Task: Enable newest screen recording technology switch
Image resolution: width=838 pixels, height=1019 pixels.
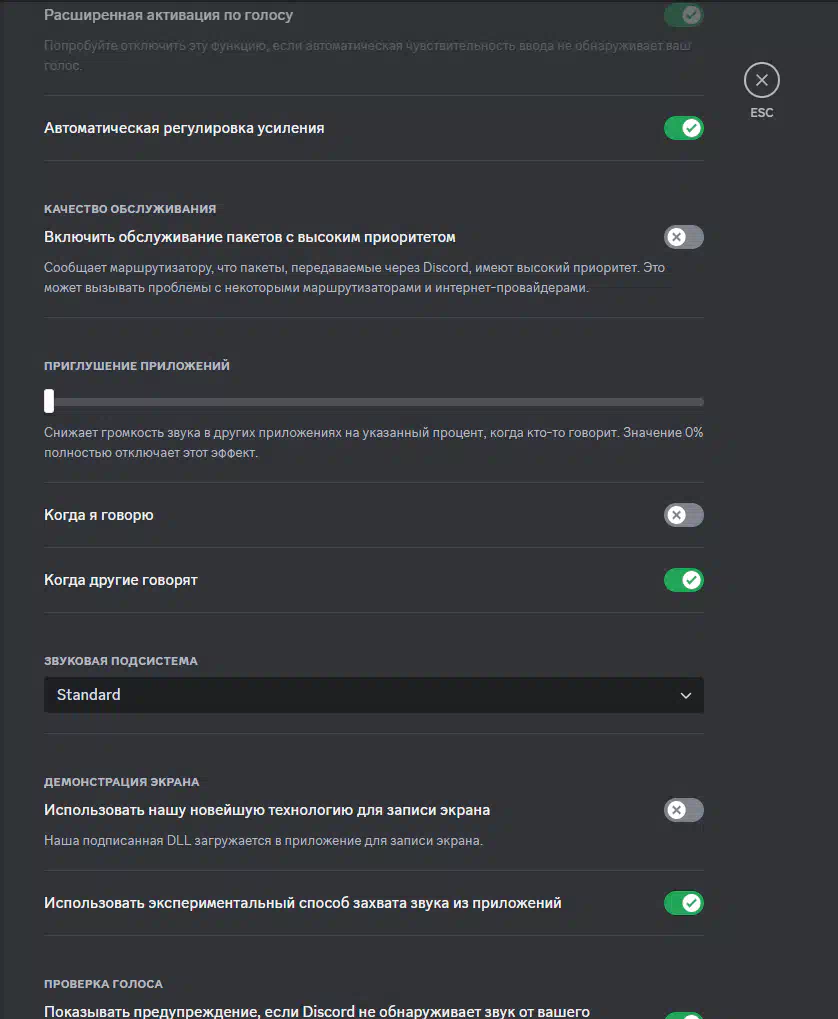Action: point(684,810)
